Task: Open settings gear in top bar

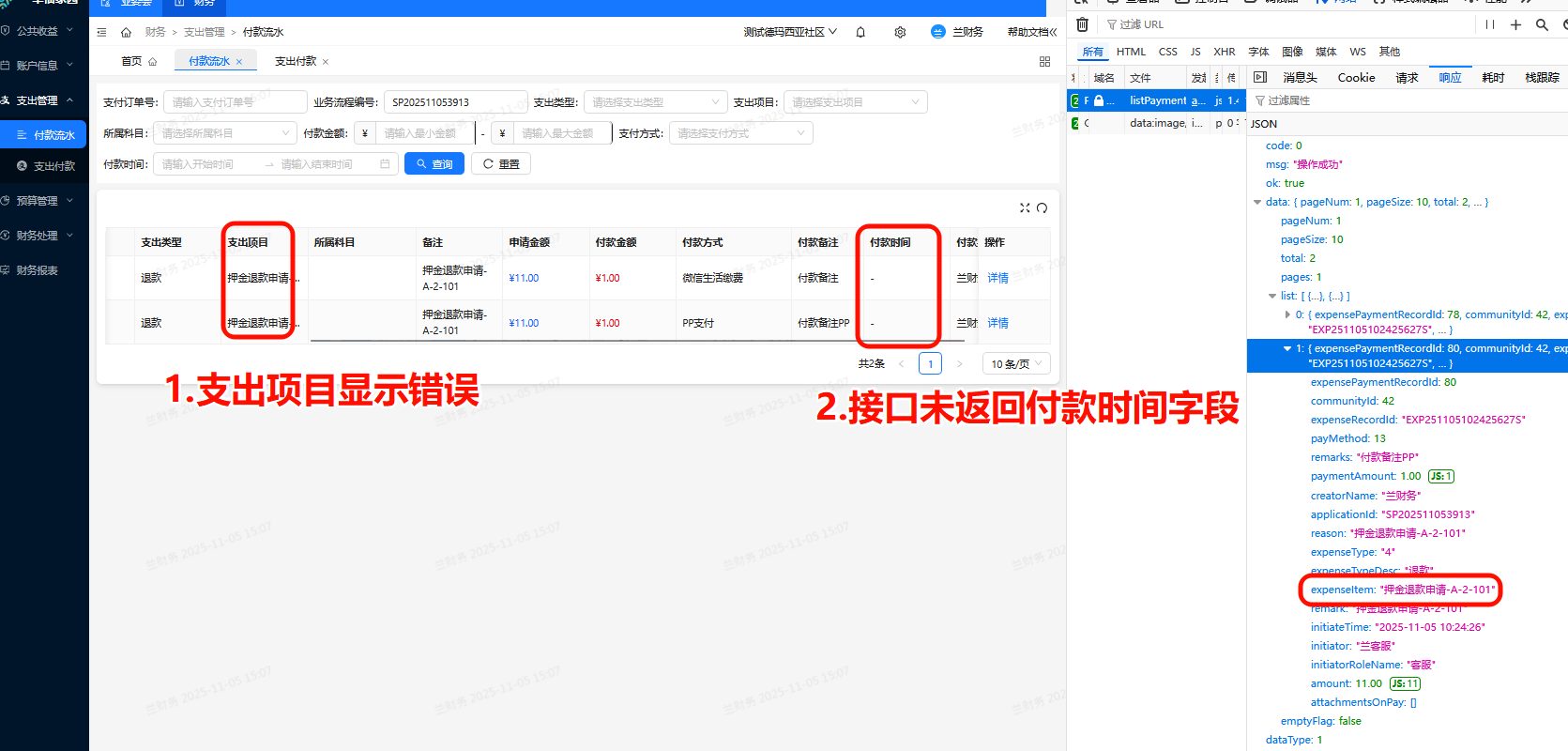Action: 900,32
